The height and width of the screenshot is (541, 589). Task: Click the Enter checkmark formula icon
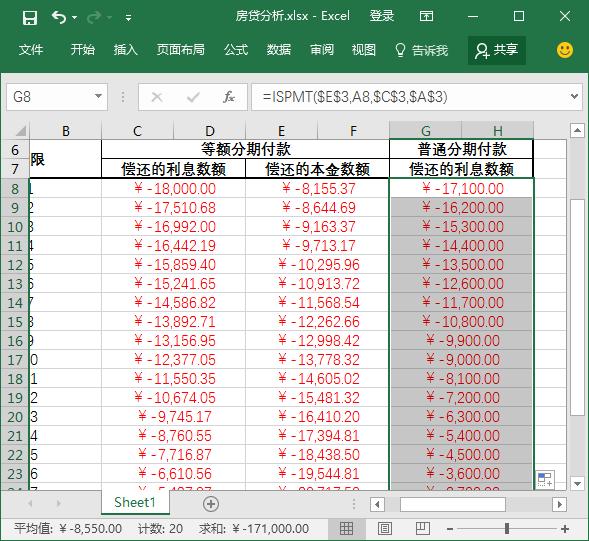coord(193,97)
